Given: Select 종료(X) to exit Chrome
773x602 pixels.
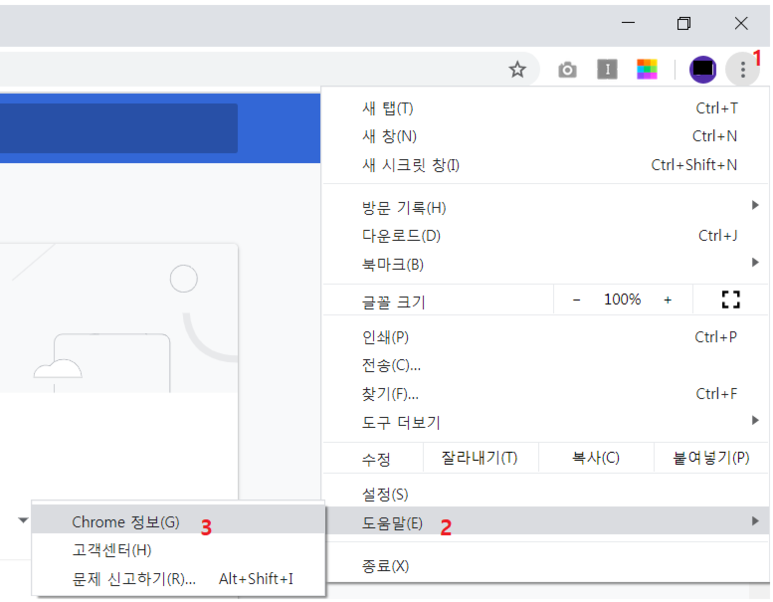Looking at the screenshot, I should pyautogui.click(x=546, y=566).
